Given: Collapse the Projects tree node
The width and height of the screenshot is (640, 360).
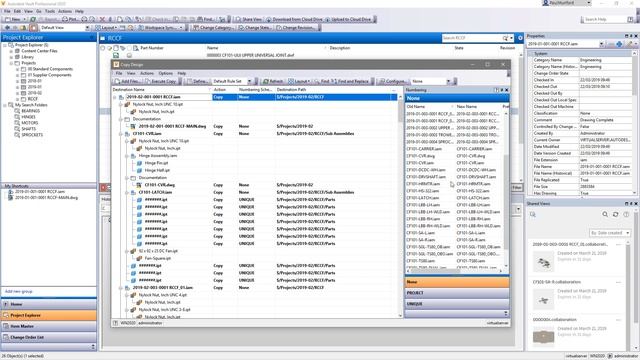Looking at the screenshot, I should tap(11, 63).
